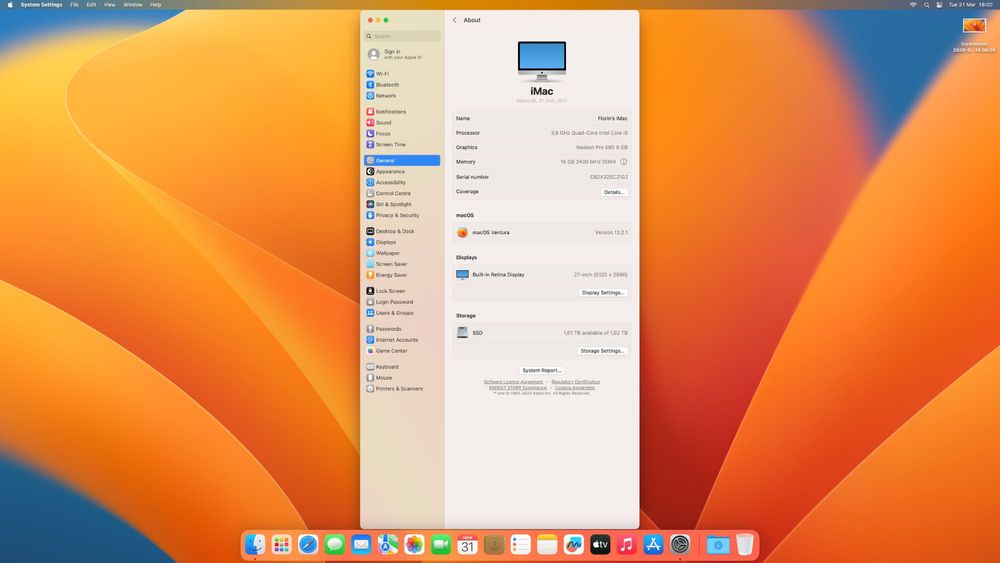This screenshot has width=1000, height=563.
Task: Open Launchpad from the Dock
Action: tap(281, 545)
